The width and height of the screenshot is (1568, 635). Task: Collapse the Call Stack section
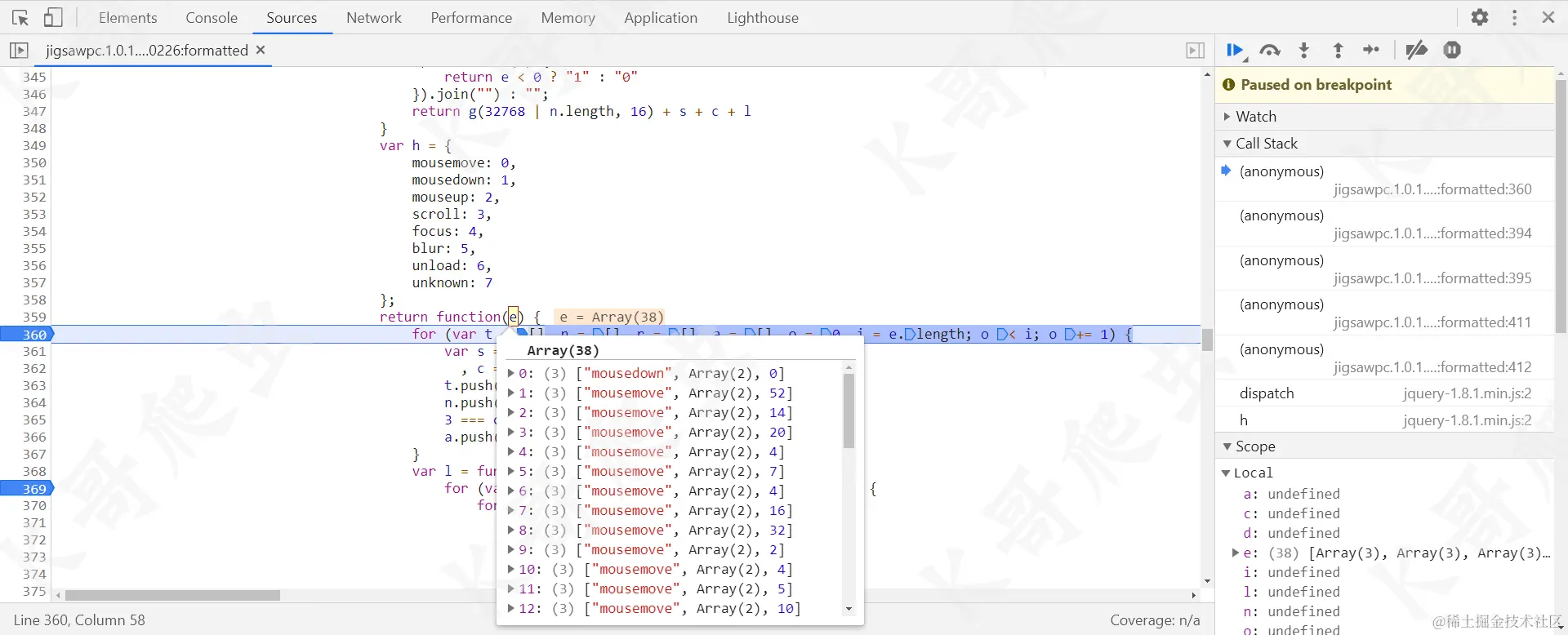click(1385, 144)
